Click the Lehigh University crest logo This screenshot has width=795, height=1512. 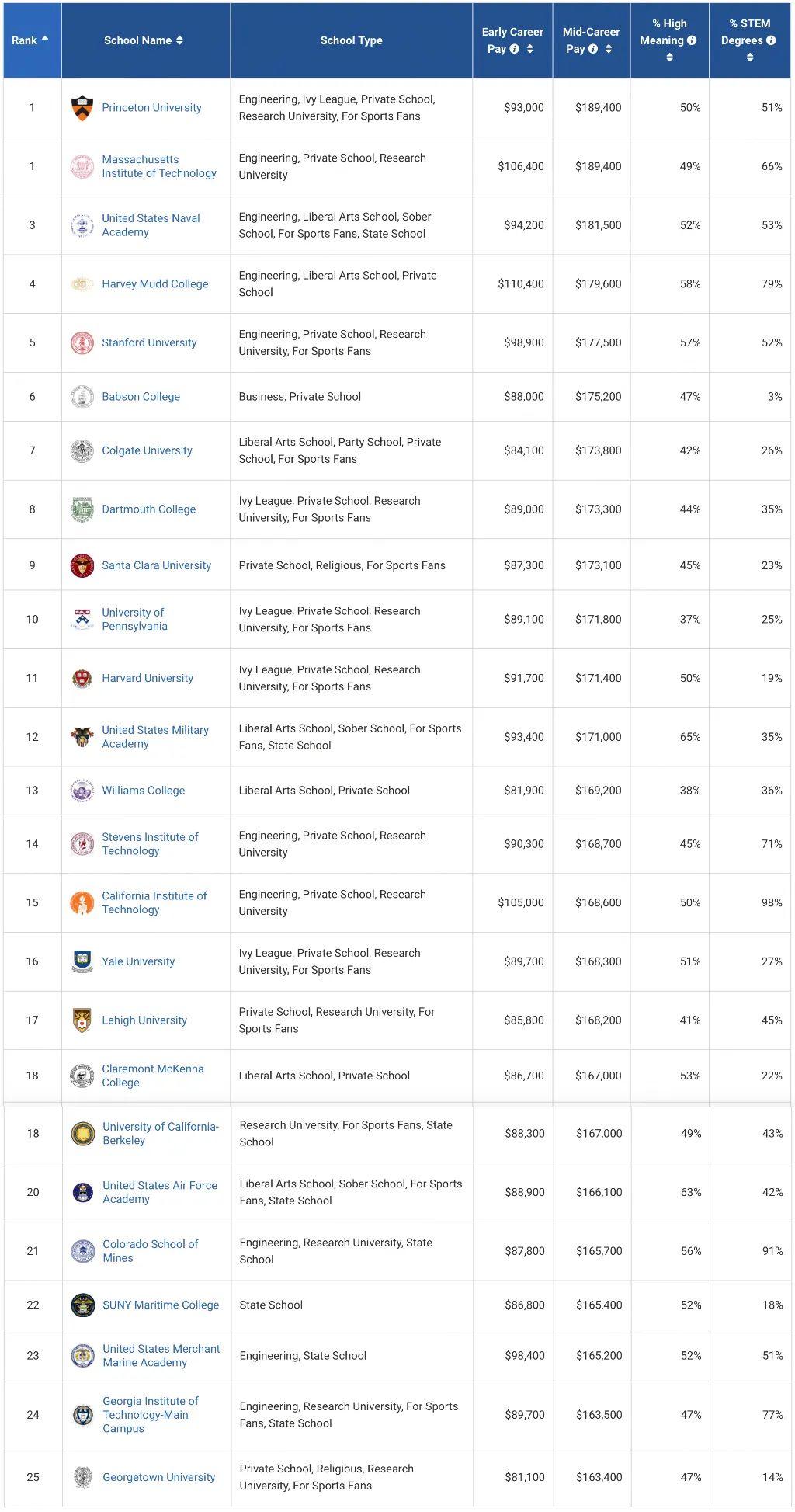(82, 1020)
